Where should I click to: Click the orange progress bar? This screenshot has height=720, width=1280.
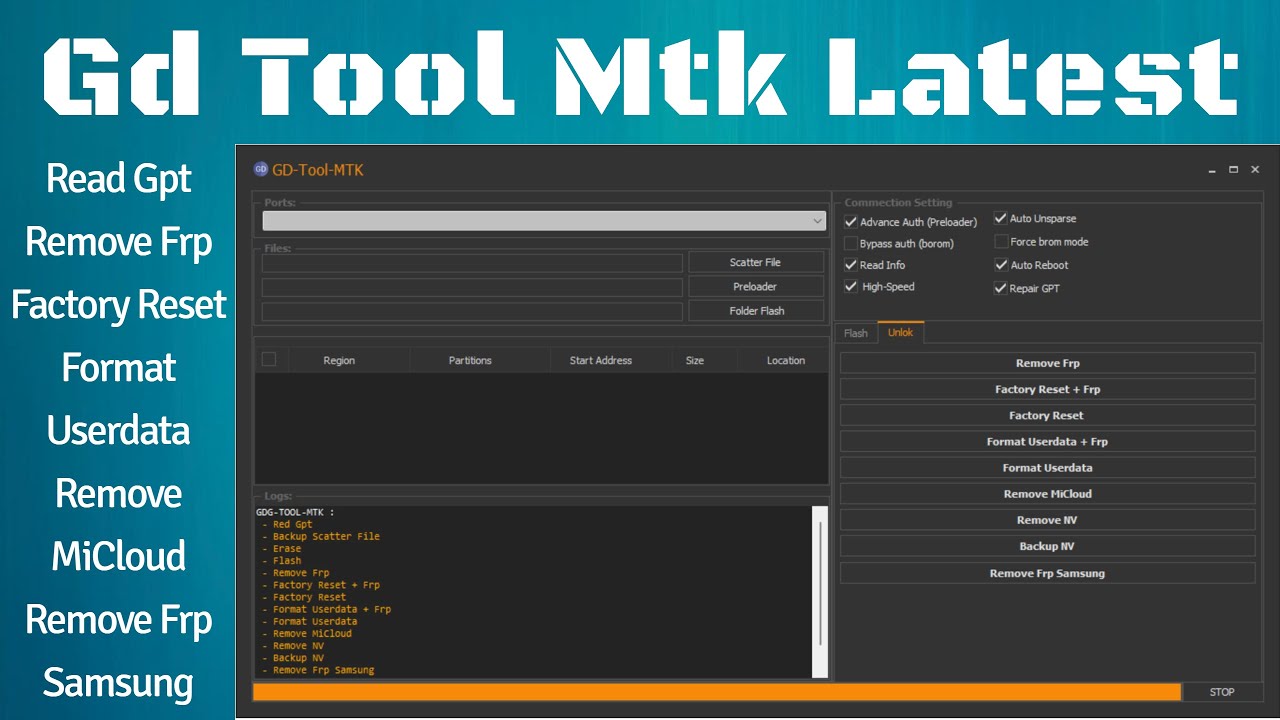(717, 692)
